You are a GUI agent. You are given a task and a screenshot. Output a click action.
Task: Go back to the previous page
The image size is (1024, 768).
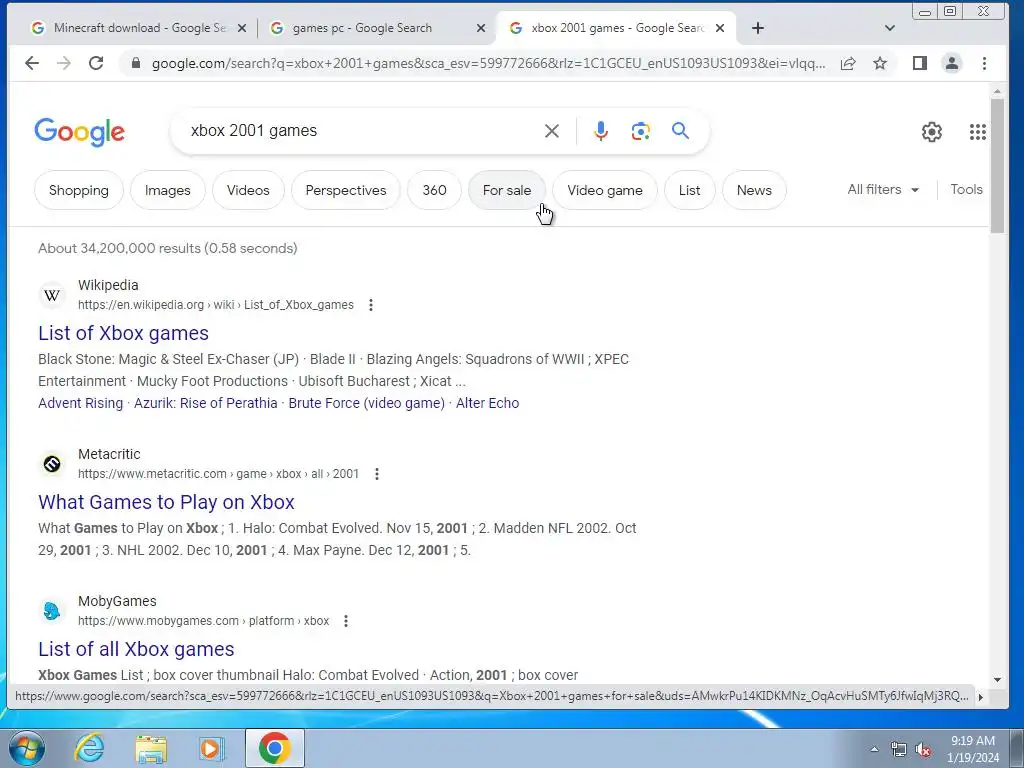(x=31, y=63)
